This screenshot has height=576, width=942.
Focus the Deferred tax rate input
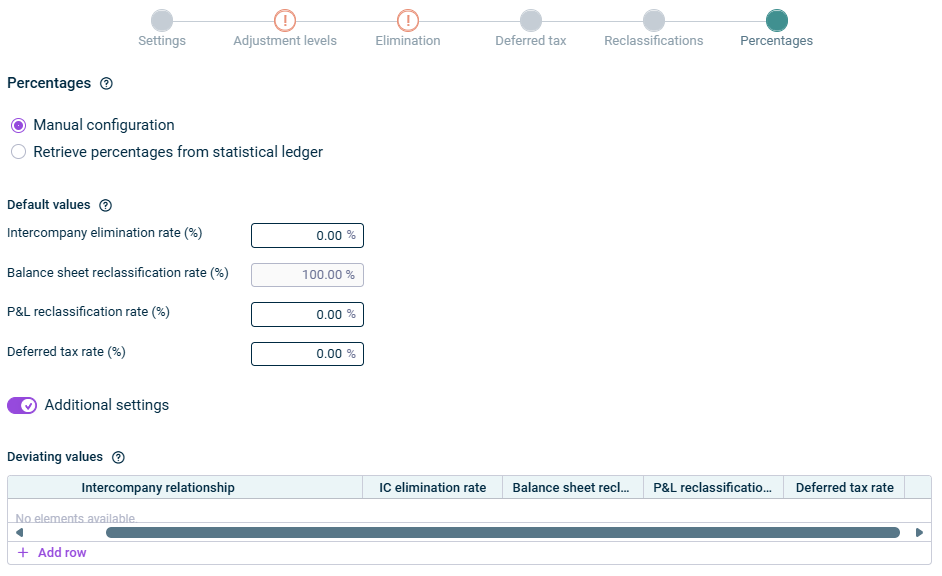click(306, 354)
